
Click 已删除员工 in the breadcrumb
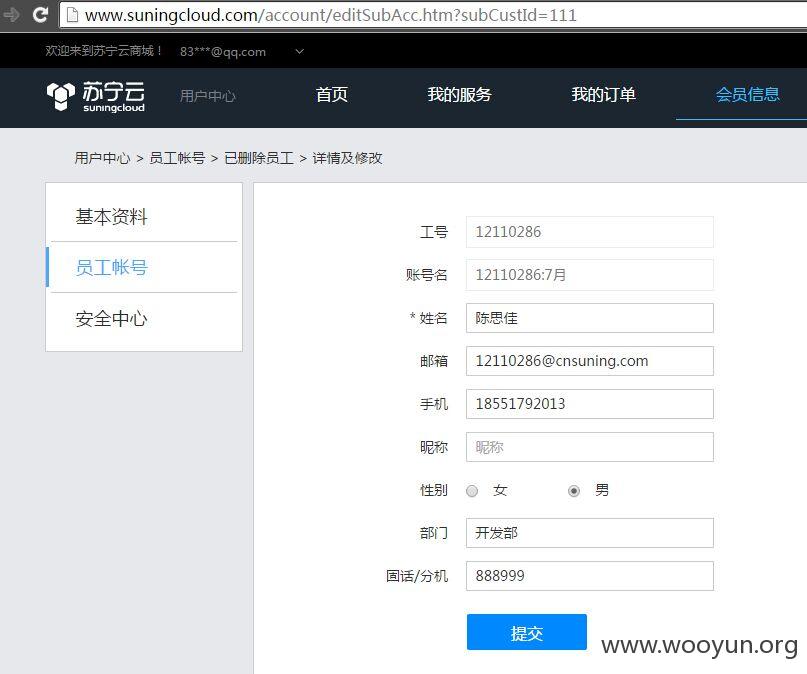click(259, 158)
